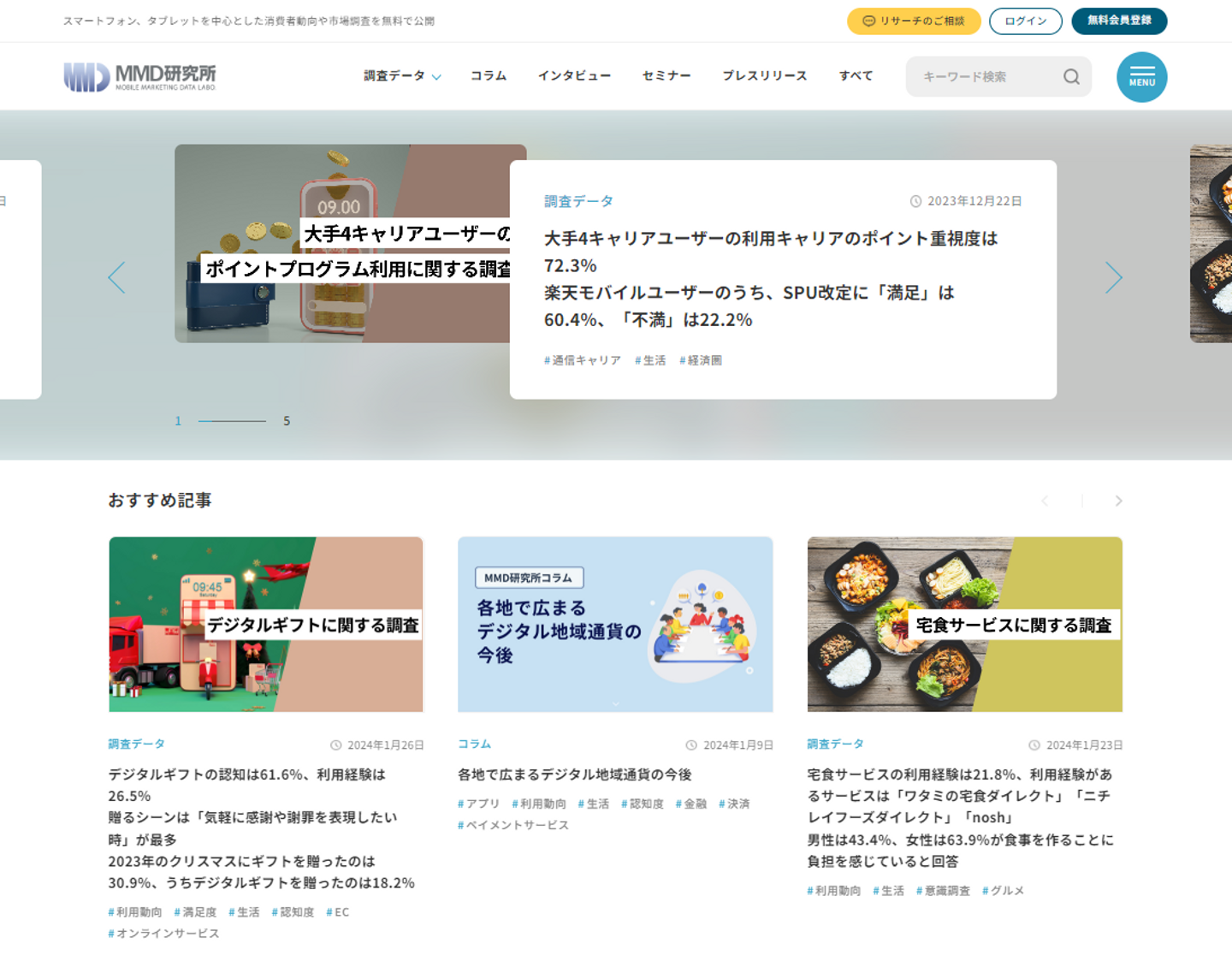Click the hero slide progress bar
1232x967 pixels.
click(x=232, y=421)
